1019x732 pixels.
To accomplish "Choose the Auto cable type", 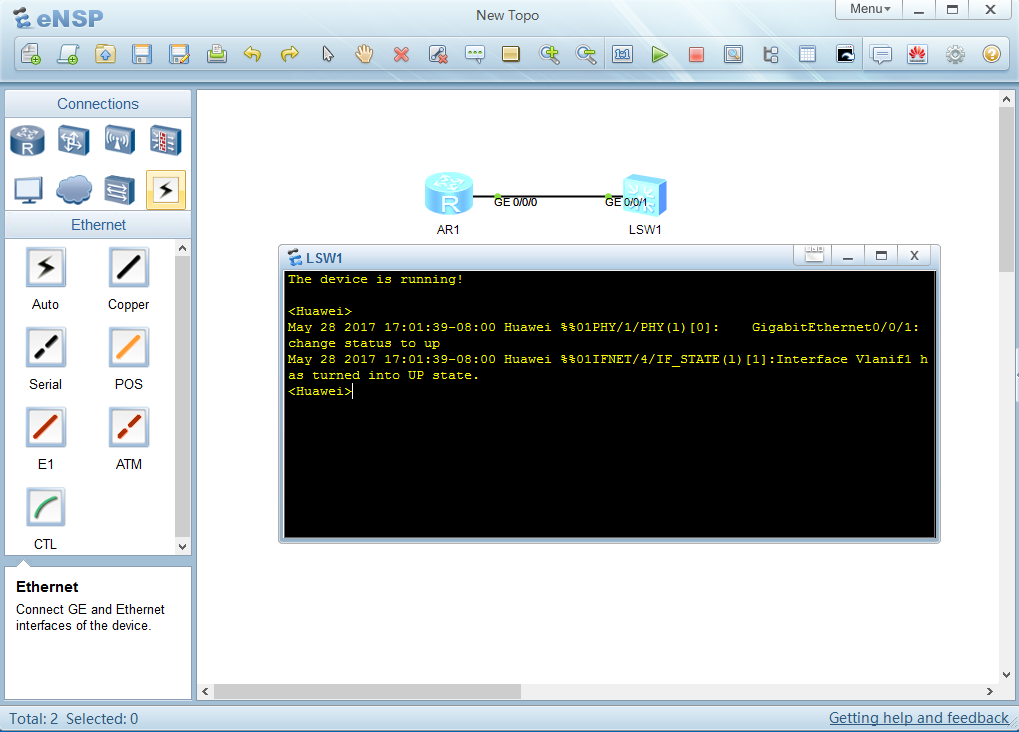I will [45, 267].
